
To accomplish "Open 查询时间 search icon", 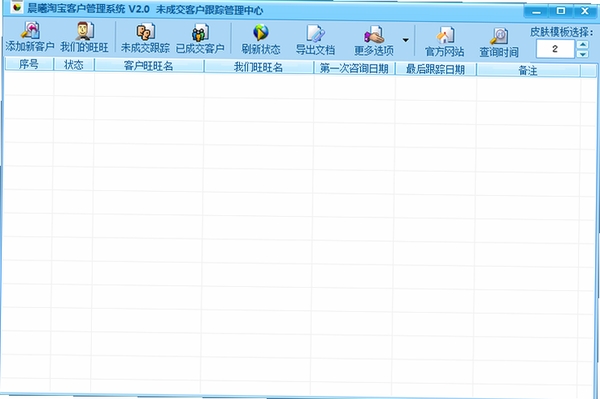I will point(499,37).
